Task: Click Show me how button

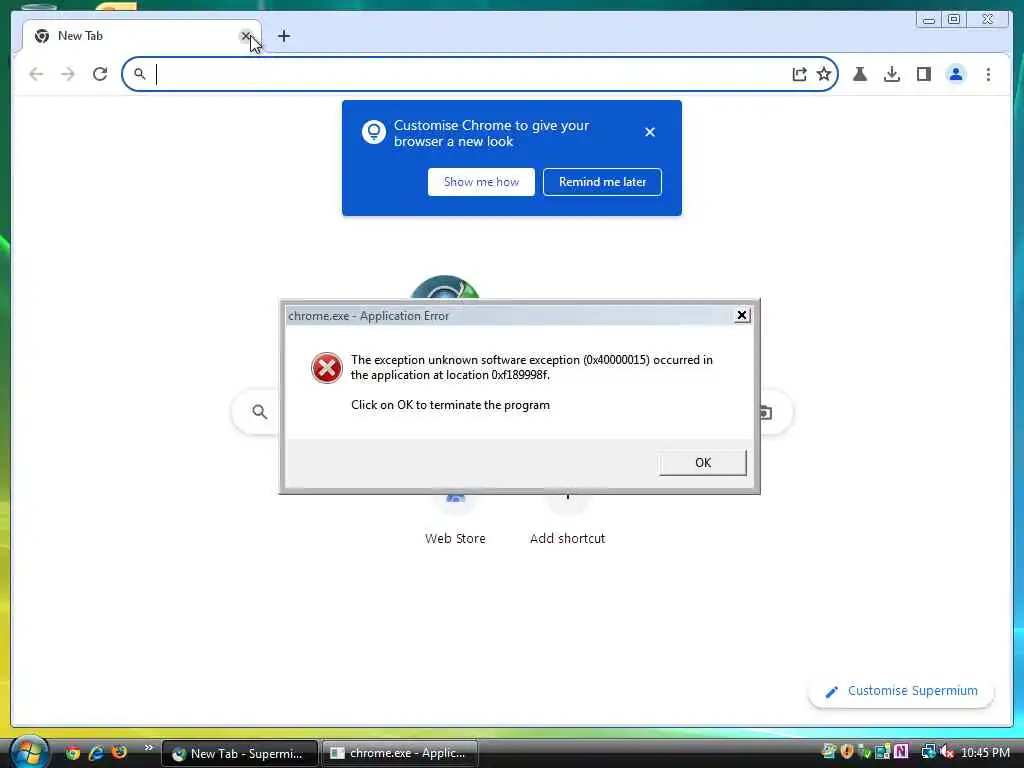Action: point(481,182)
